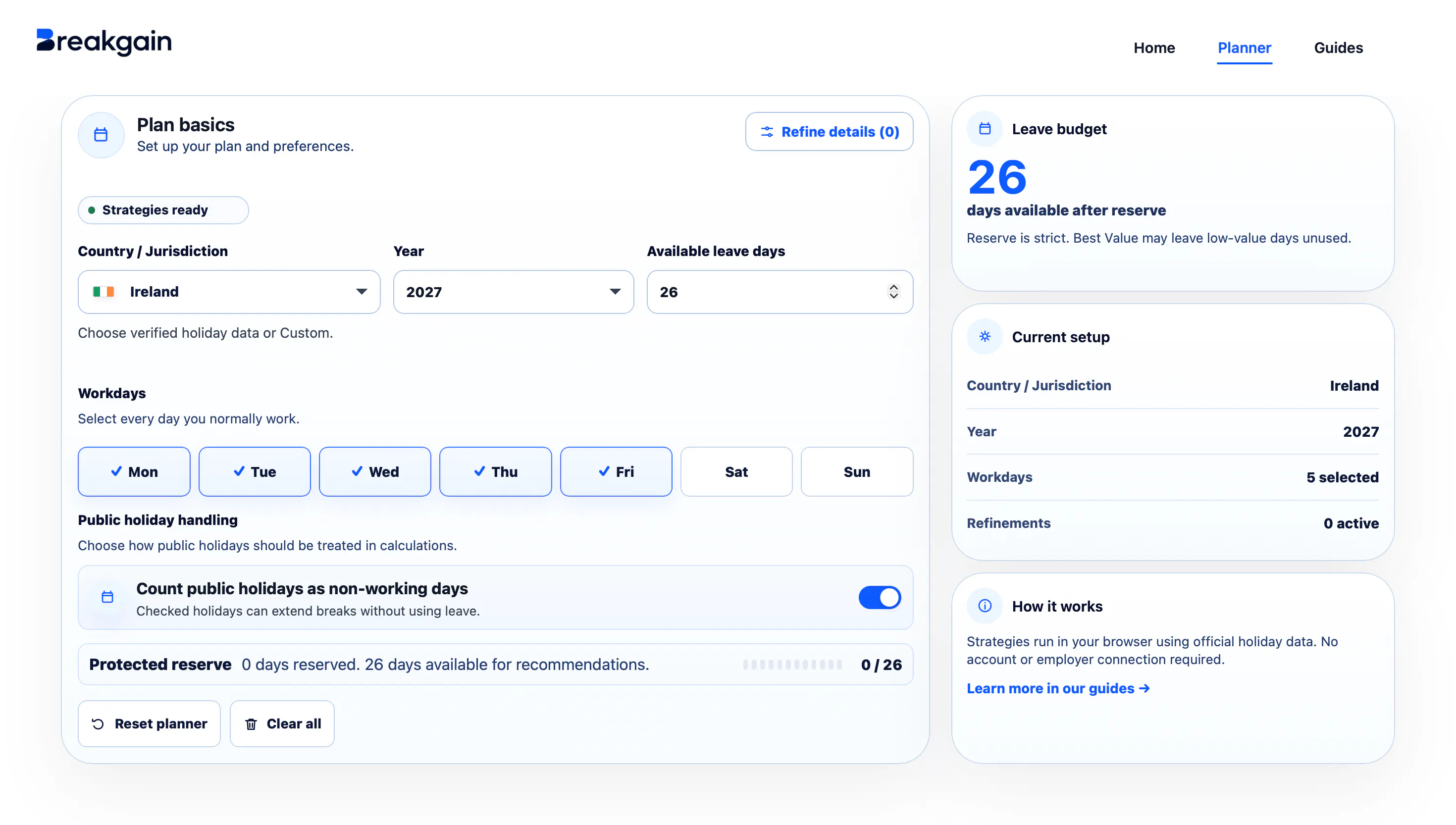Viewport: 1456px width, 825px height.
Task: Click the Protected reserve progress bar
Action: tap(792, 665)
